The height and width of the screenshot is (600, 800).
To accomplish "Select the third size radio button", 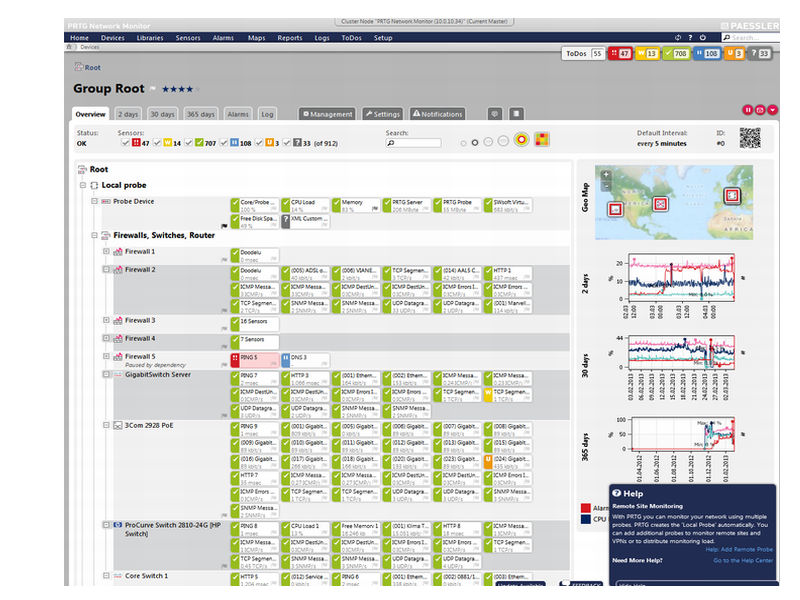I will coord(488,142).
